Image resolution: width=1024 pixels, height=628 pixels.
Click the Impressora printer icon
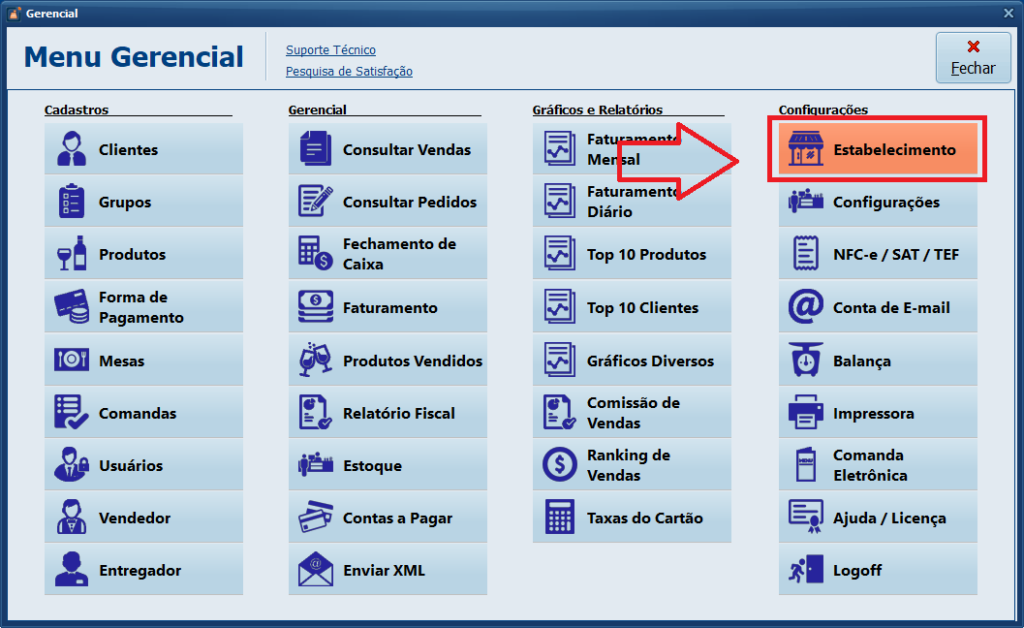pos(805,413)
